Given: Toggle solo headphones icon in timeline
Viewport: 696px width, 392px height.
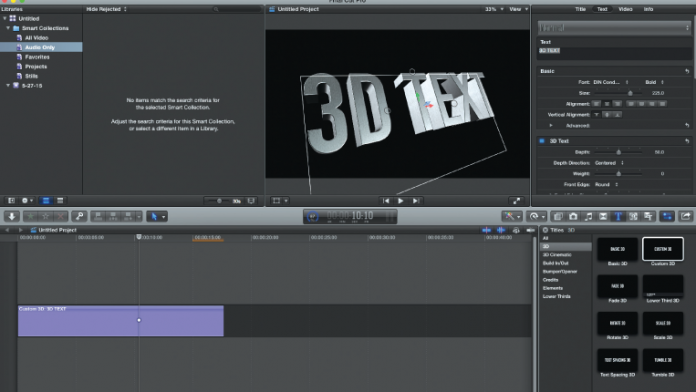Looking at the screenshot, I should coord(516,230).
